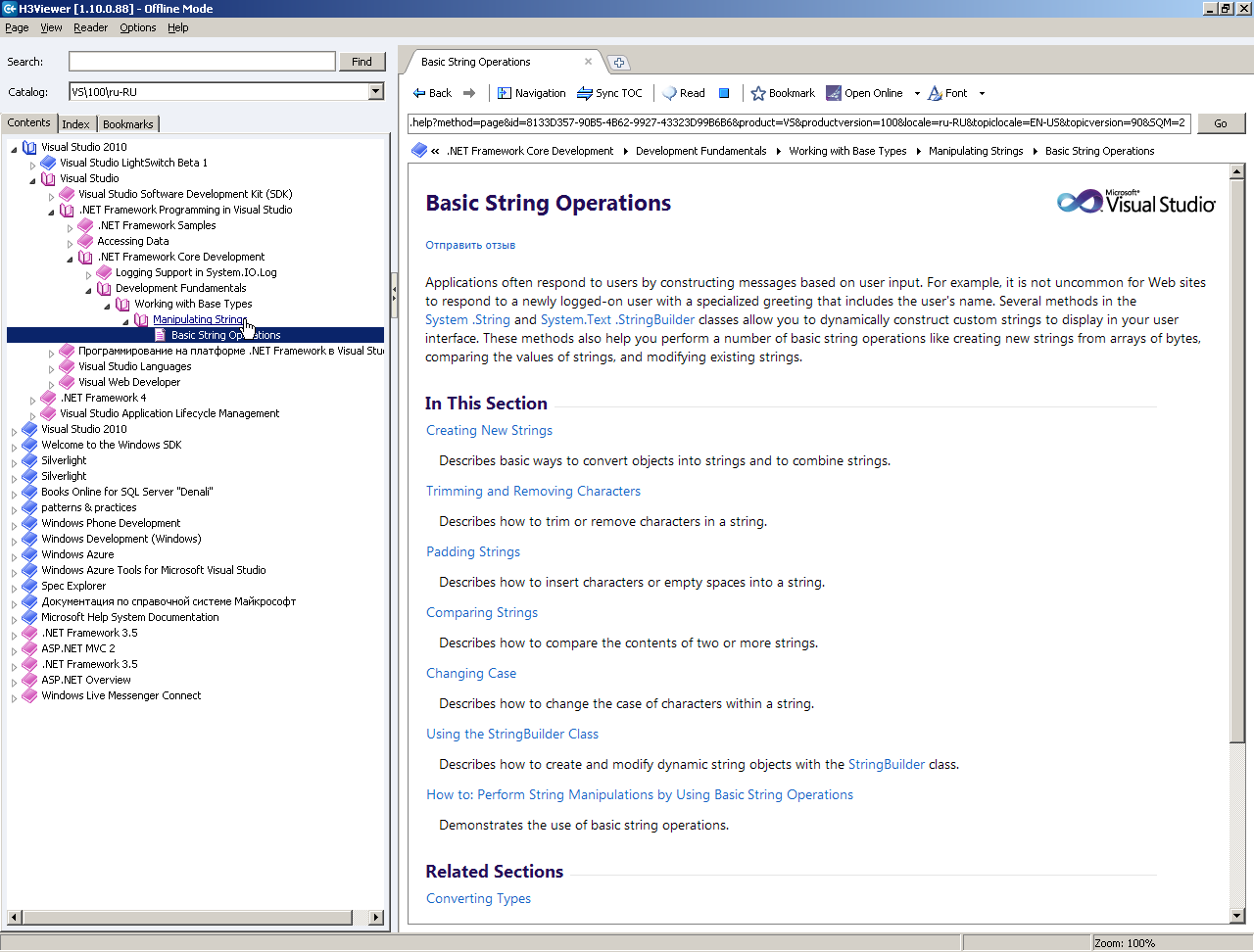
Task: Open the Options menu
Action: (x=138, y=27)
